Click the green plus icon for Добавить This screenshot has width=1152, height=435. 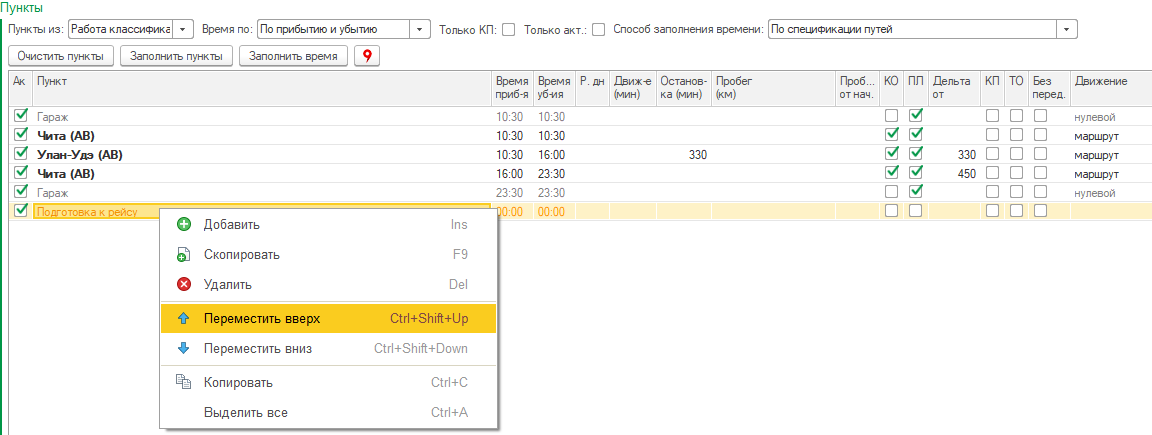pos(183,225)
